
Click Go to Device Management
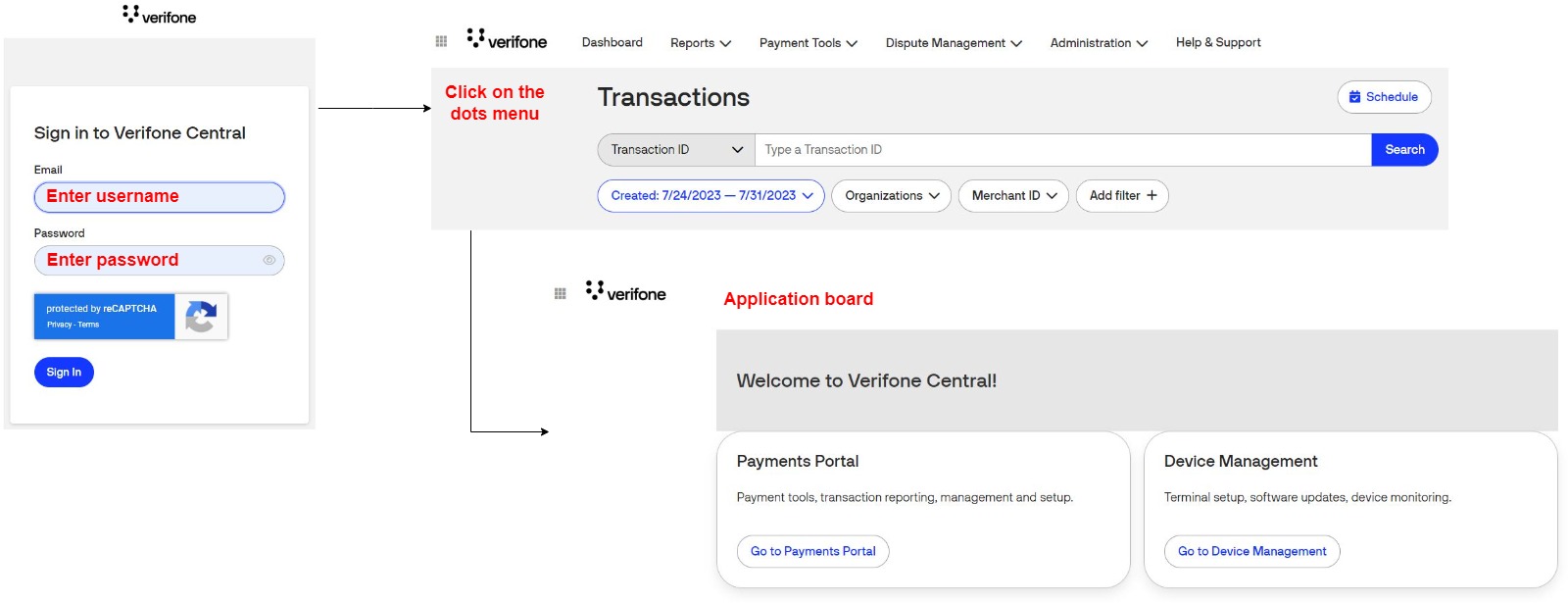pyautogui.click(x=1251, y=551)
